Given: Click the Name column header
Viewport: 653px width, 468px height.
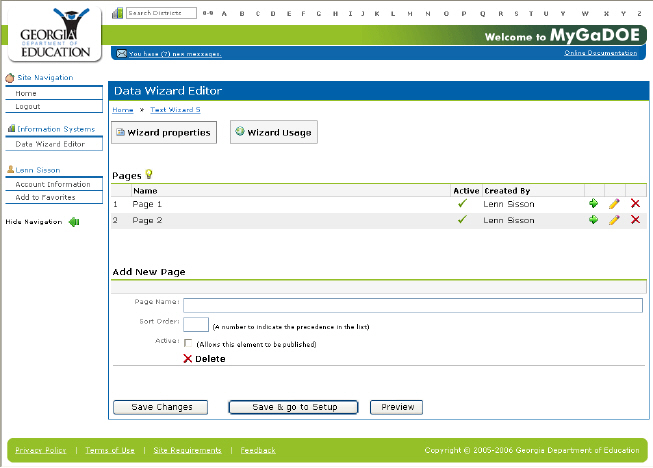Looking at the screenshot, I should click(145, 191).
